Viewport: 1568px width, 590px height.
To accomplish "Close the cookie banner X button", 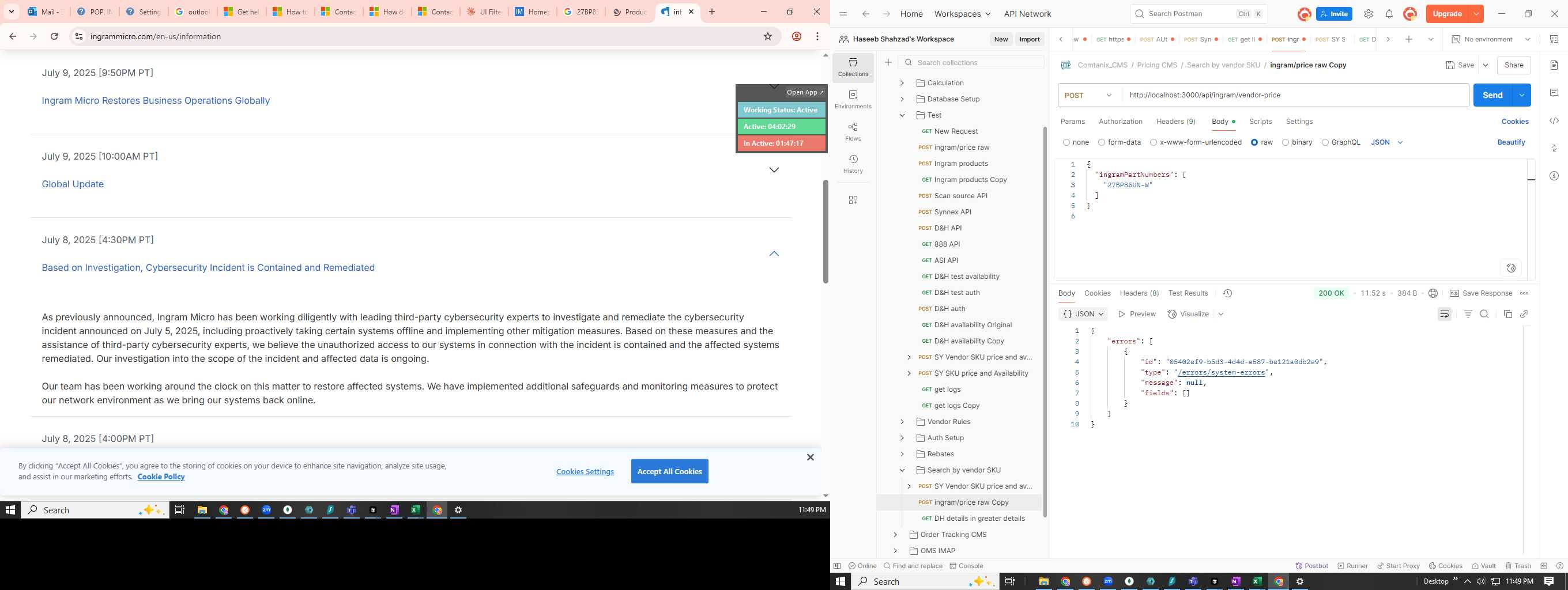I will pos(810,457).
